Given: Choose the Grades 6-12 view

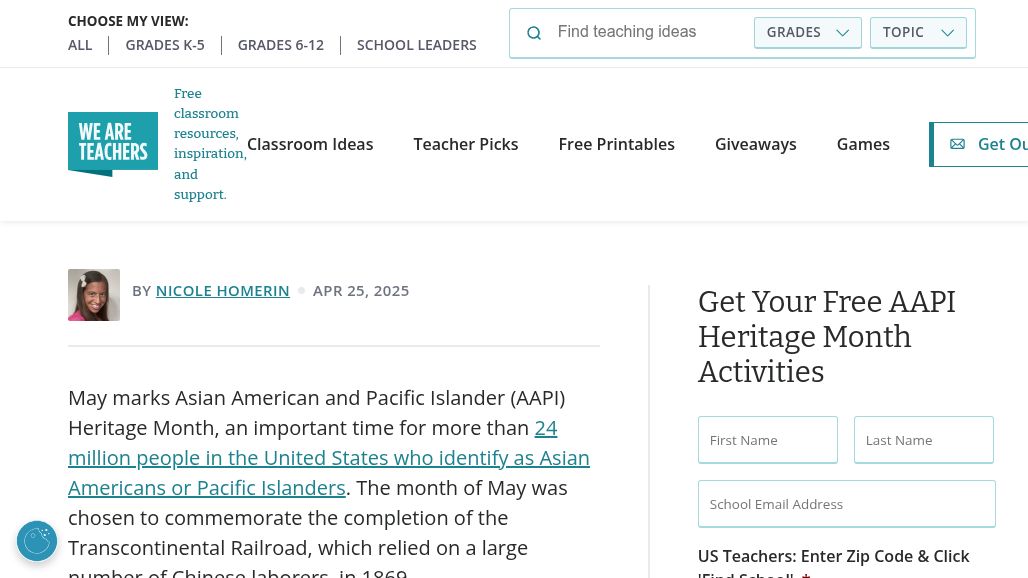Looking at the screenshot, I should pyautogui.click(x=281, y=45).
